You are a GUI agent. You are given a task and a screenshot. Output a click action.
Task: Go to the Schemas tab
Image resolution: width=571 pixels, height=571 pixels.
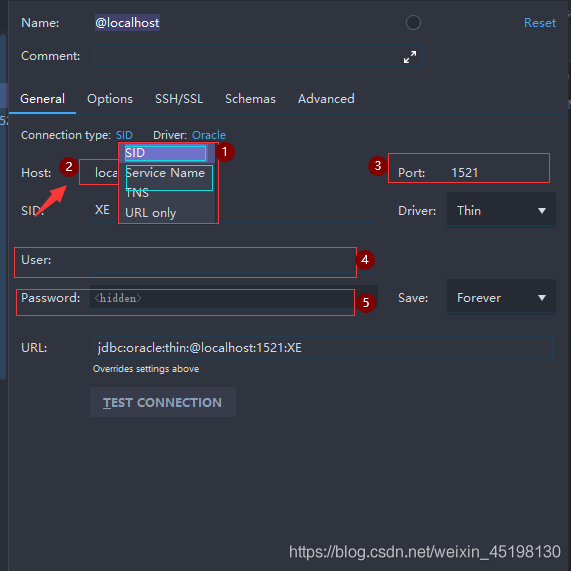point(250,99)
